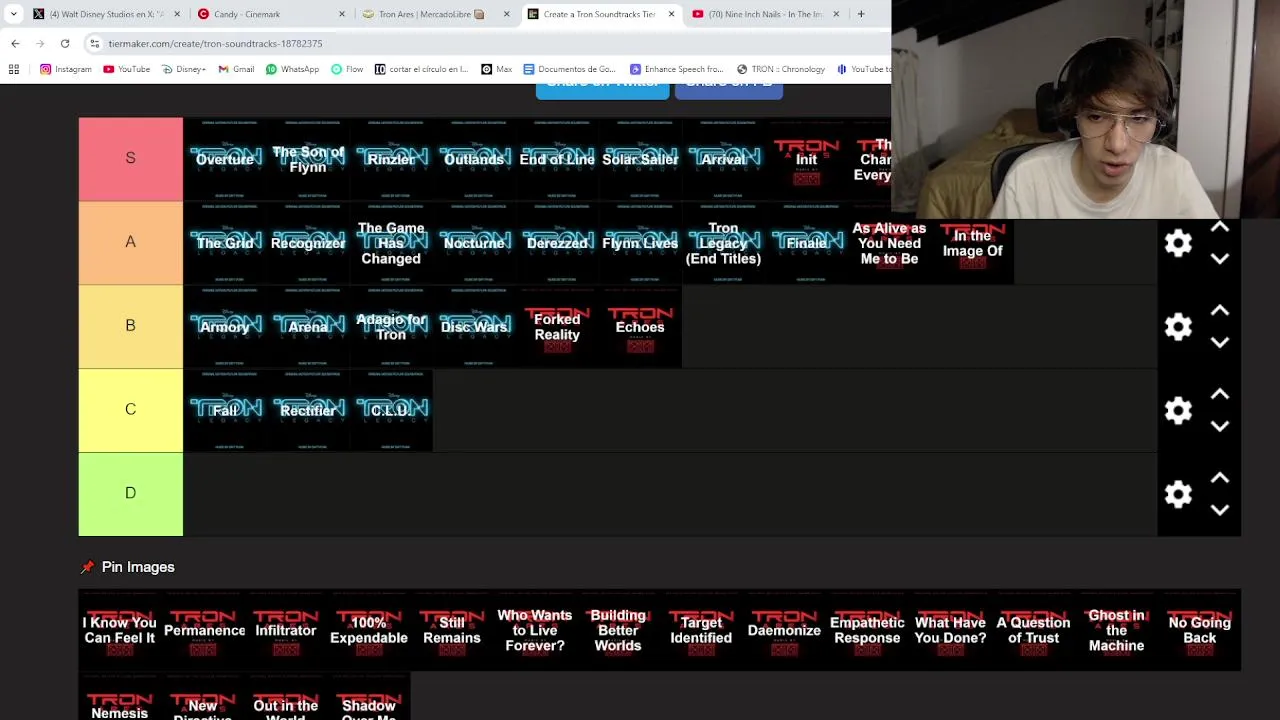Click the B tier label

(131, 327)
